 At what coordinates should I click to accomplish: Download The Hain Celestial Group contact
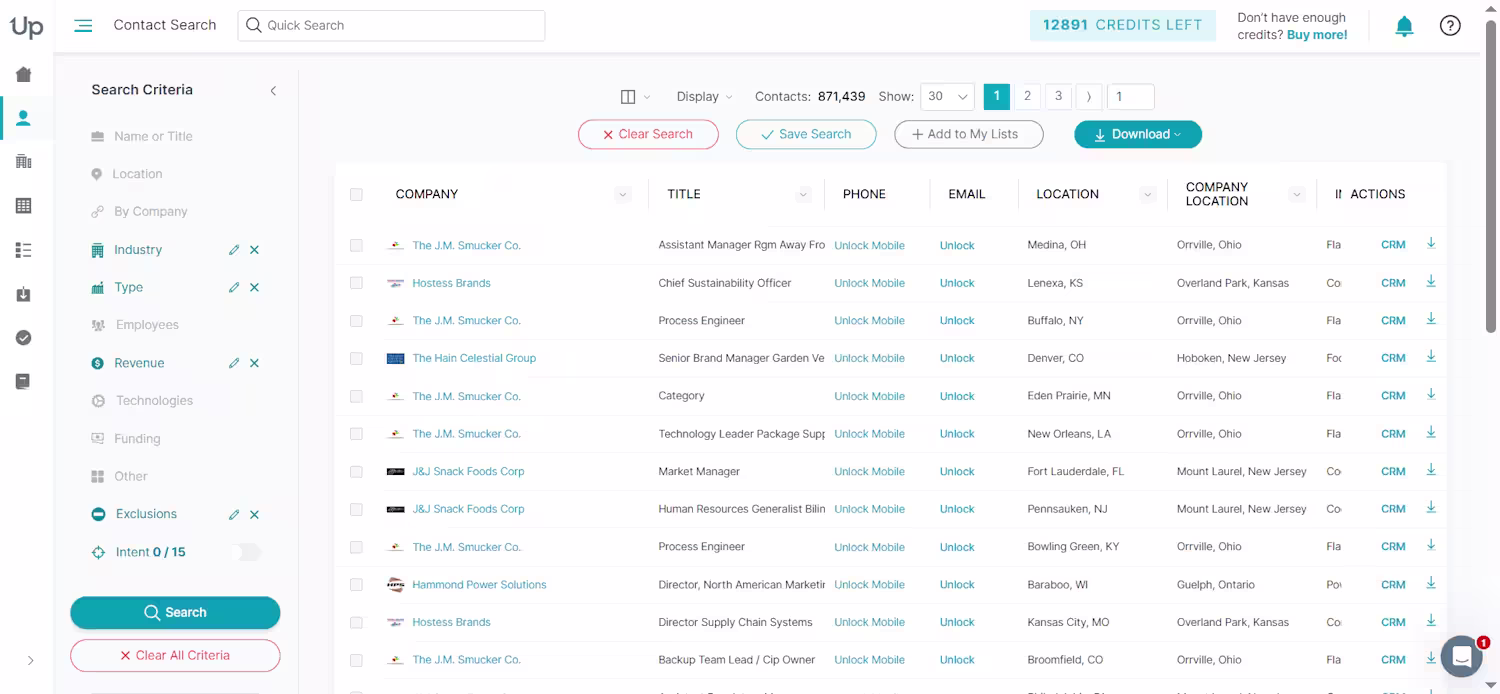click(1431, 357)
